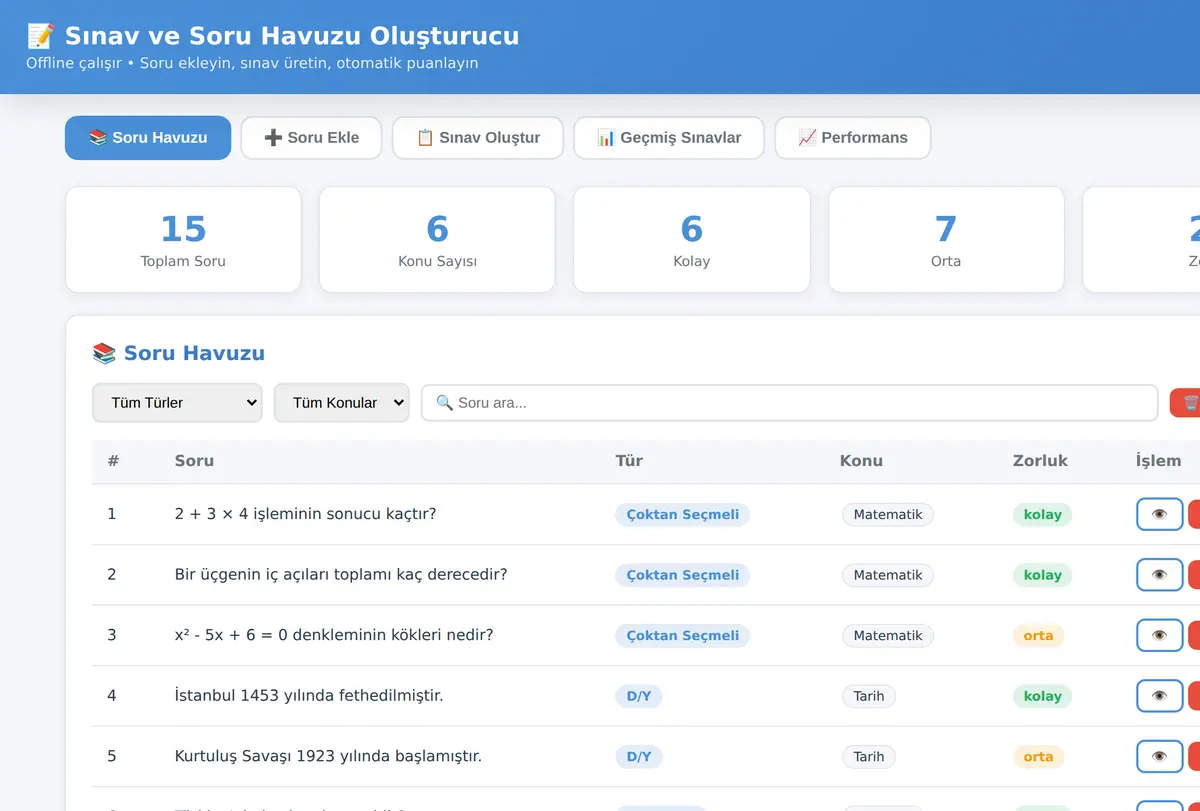Click the Konu Sayısı card showing 6

coord(437,240)
